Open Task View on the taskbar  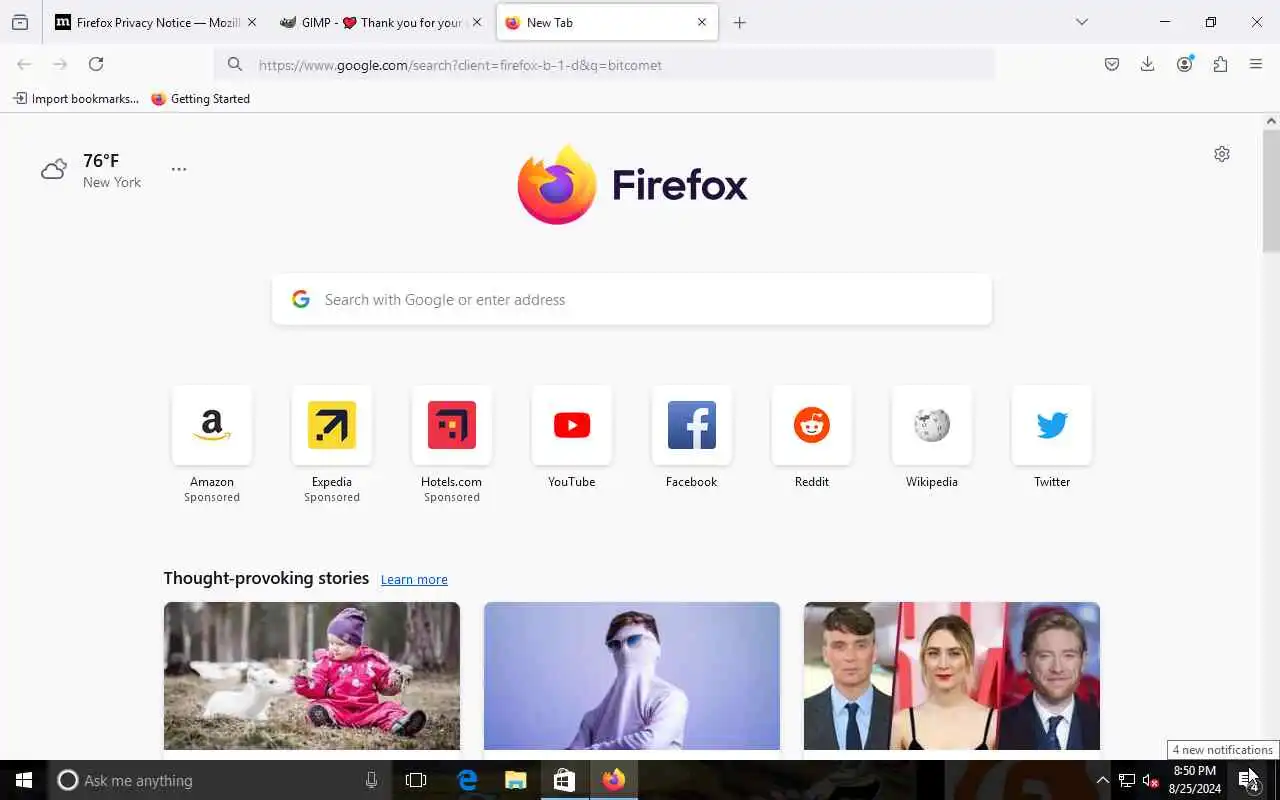(x=416, y=780)
